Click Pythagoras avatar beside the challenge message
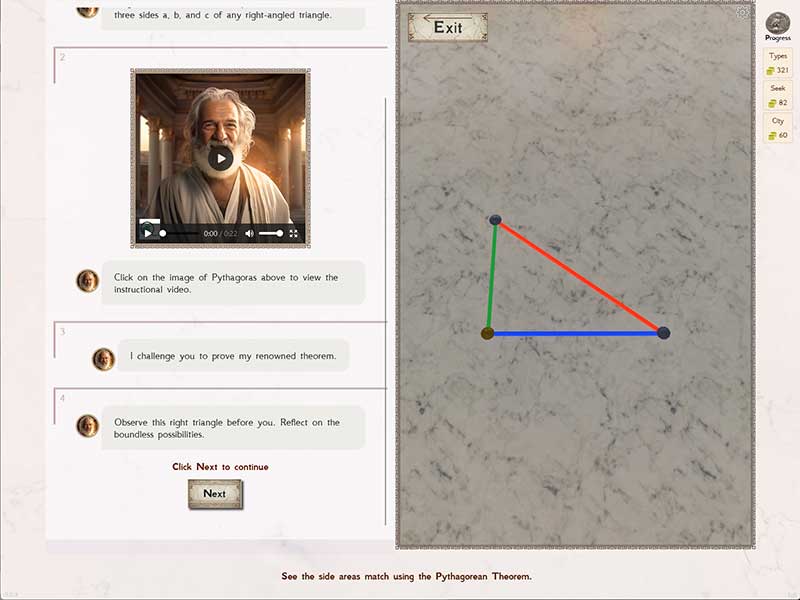This screenshot has height=600, width=800. click(104, 359)
